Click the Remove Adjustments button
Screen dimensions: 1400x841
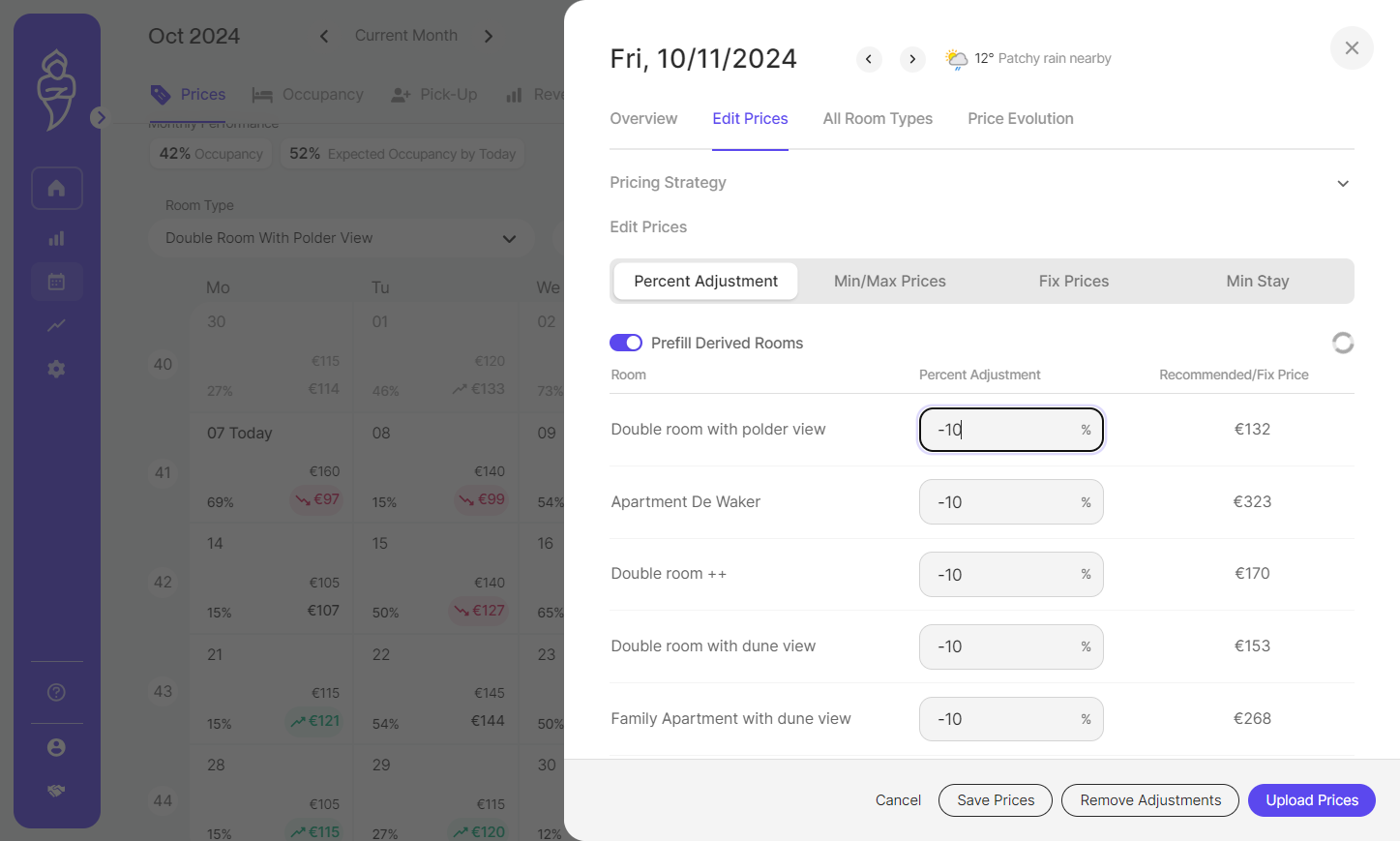tap(1150, 800)
